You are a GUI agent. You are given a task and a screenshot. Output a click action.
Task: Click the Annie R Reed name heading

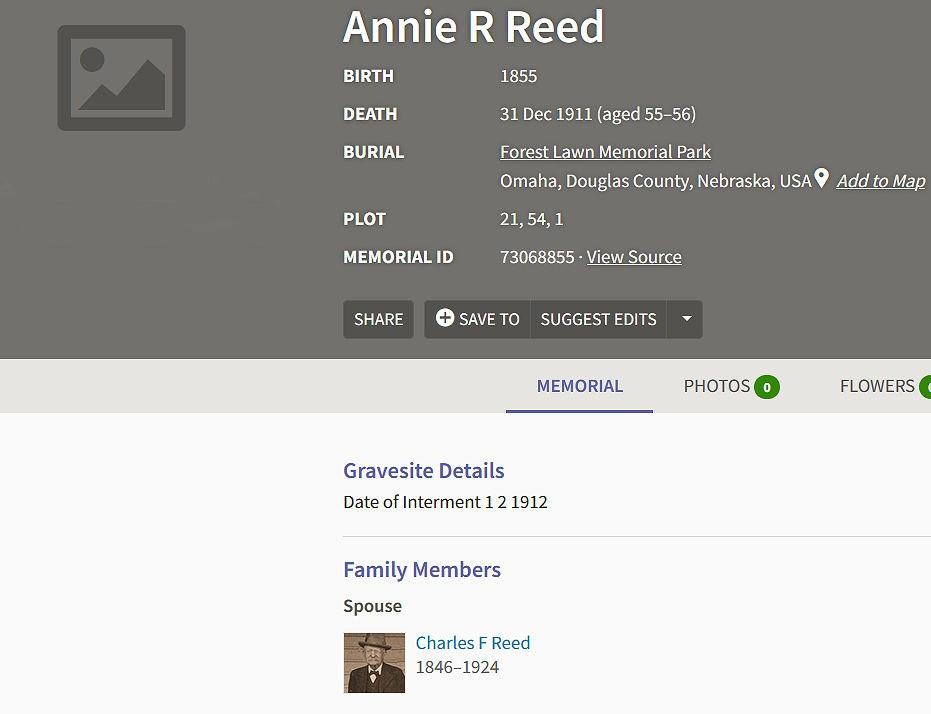[x=473, y=27]
